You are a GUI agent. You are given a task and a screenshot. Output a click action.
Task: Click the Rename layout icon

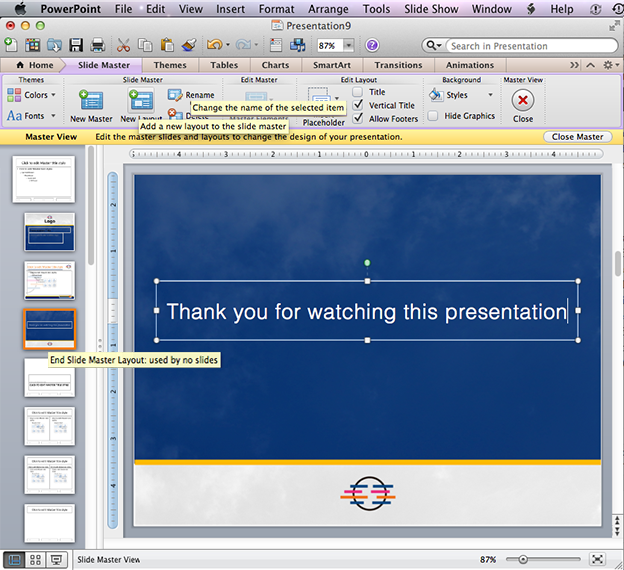coord(175,95)
